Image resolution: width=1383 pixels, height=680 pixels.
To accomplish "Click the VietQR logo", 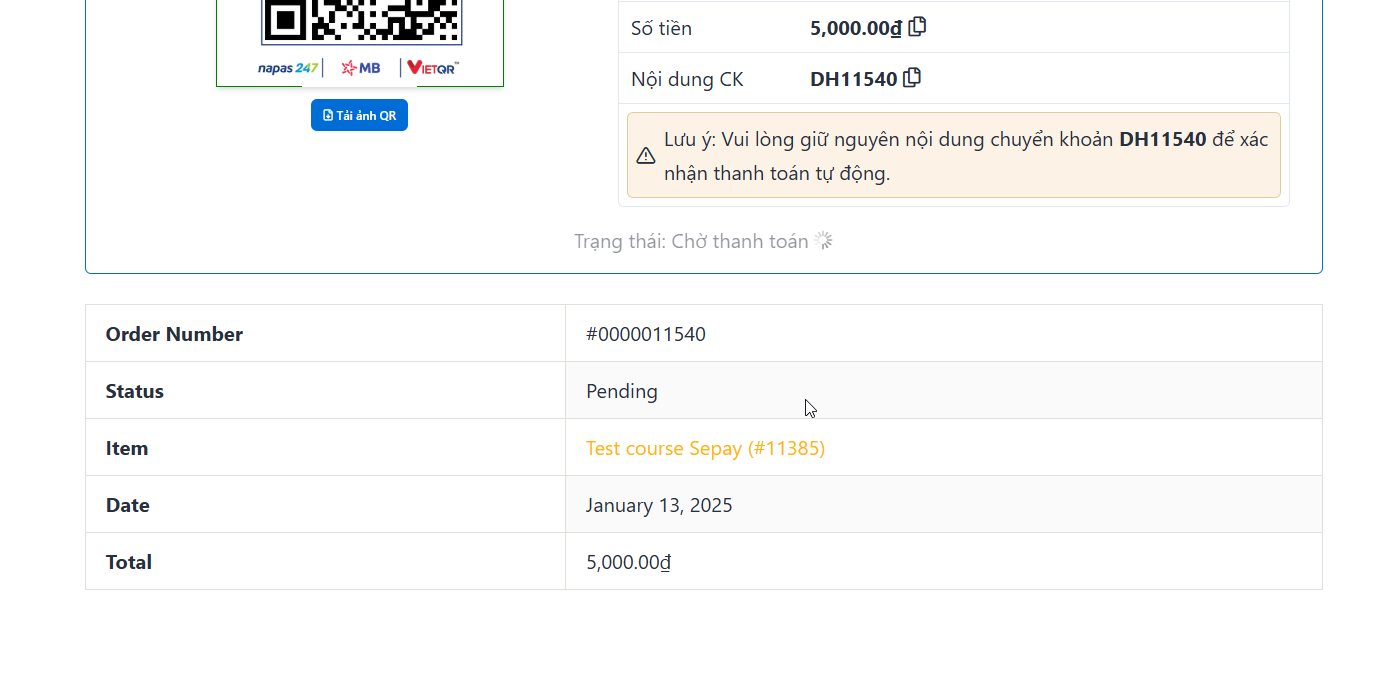I will [433, 68].
